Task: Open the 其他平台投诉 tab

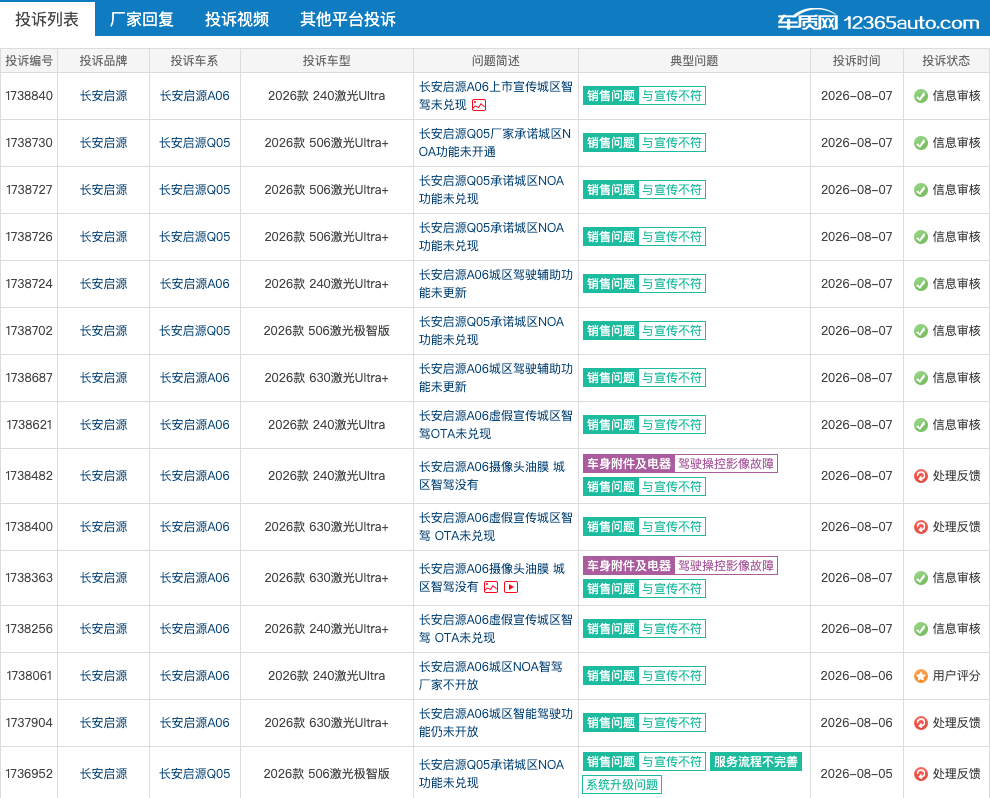Action: point(348,19)
